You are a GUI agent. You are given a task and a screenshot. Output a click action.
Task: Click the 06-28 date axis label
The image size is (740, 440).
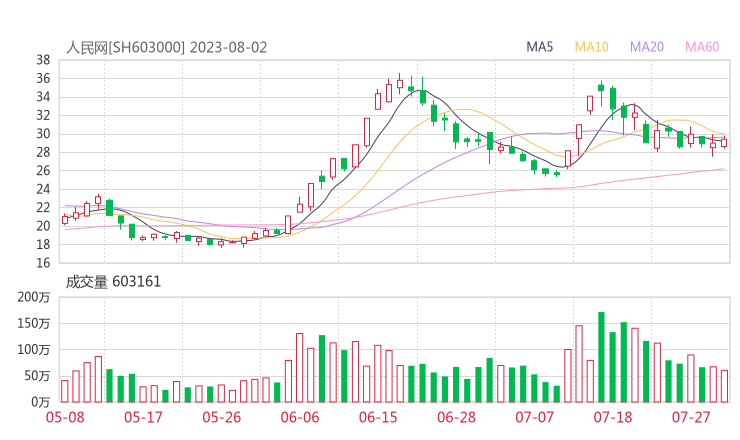pos(456,417)
